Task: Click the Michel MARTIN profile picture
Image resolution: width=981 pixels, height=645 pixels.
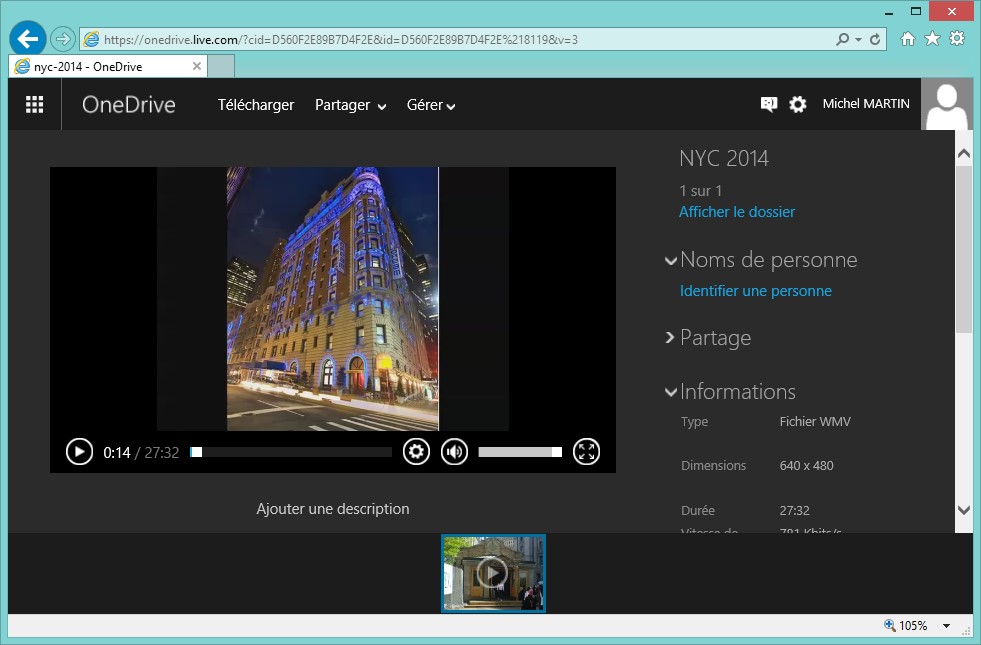Action: click(946, 104)
